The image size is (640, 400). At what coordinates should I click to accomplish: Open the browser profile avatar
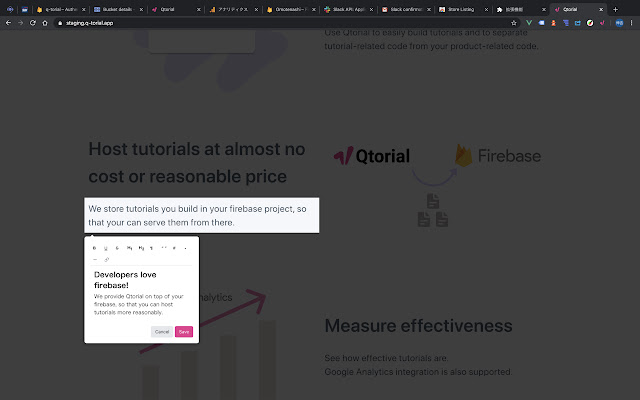619,23
